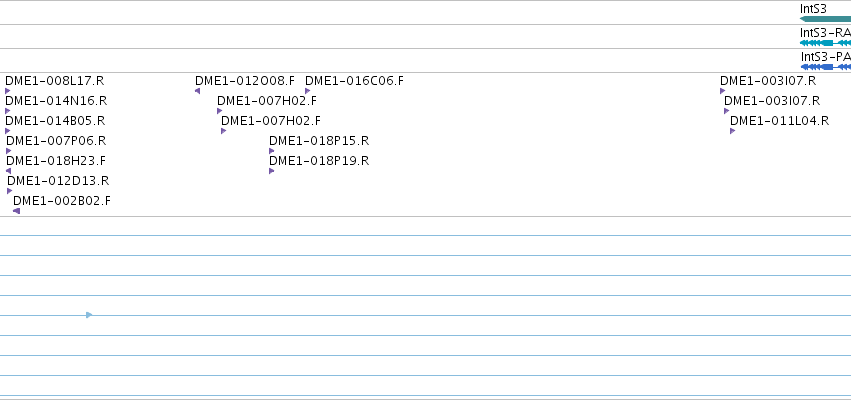Click the DME1-003I07.R arrow in first row
This screenshot has height=400, width=851.
[x=723, y=91]
